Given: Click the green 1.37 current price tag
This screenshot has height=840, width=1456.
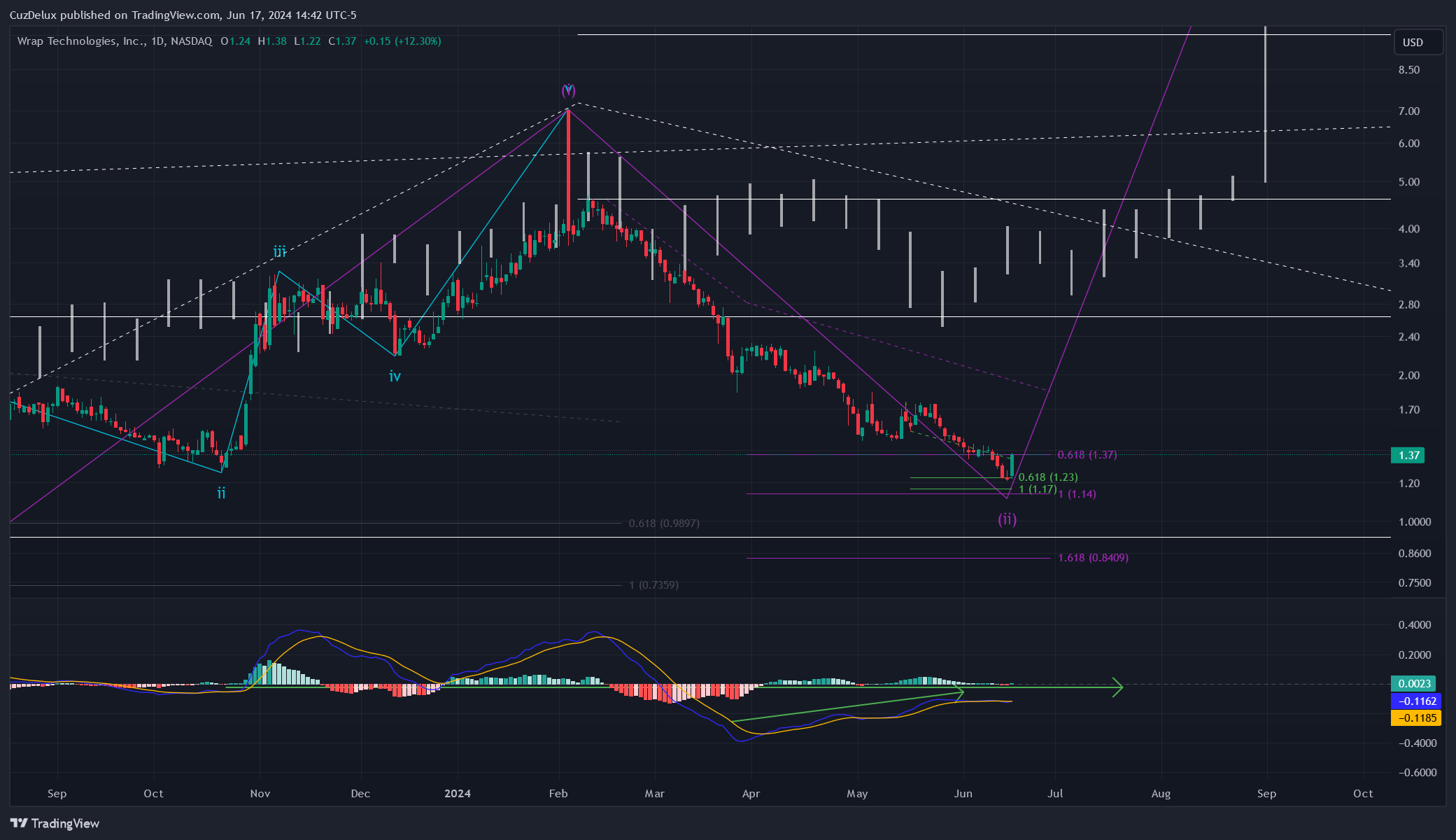Looking at the screenshot, I should coord(1408,455).
